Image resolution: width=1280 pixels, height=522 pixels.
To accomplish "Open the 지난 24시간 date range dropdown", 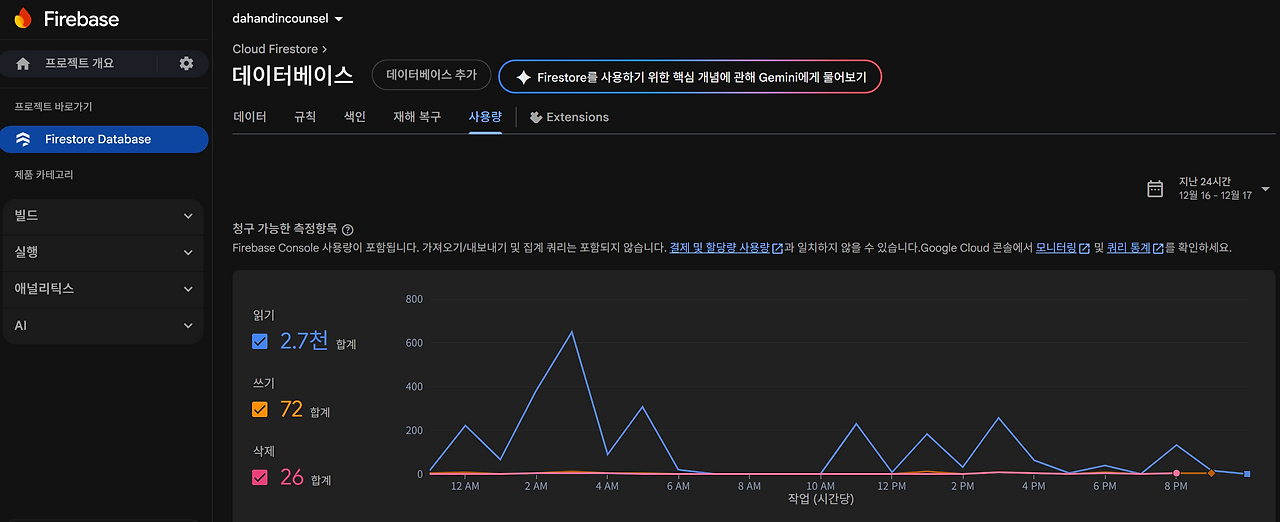I will point(1208,188).
